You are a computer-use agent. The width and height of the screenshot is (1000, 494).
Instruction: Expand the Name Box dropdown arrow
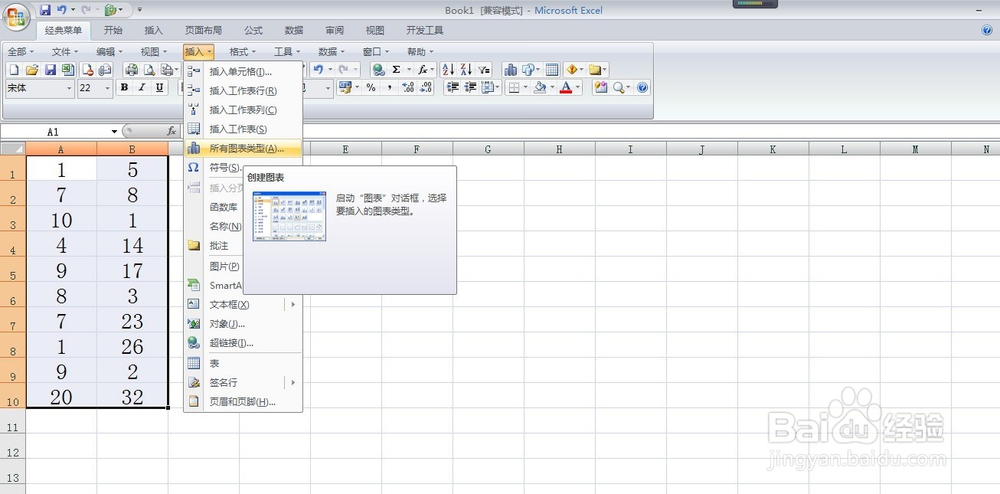[115, 131]
